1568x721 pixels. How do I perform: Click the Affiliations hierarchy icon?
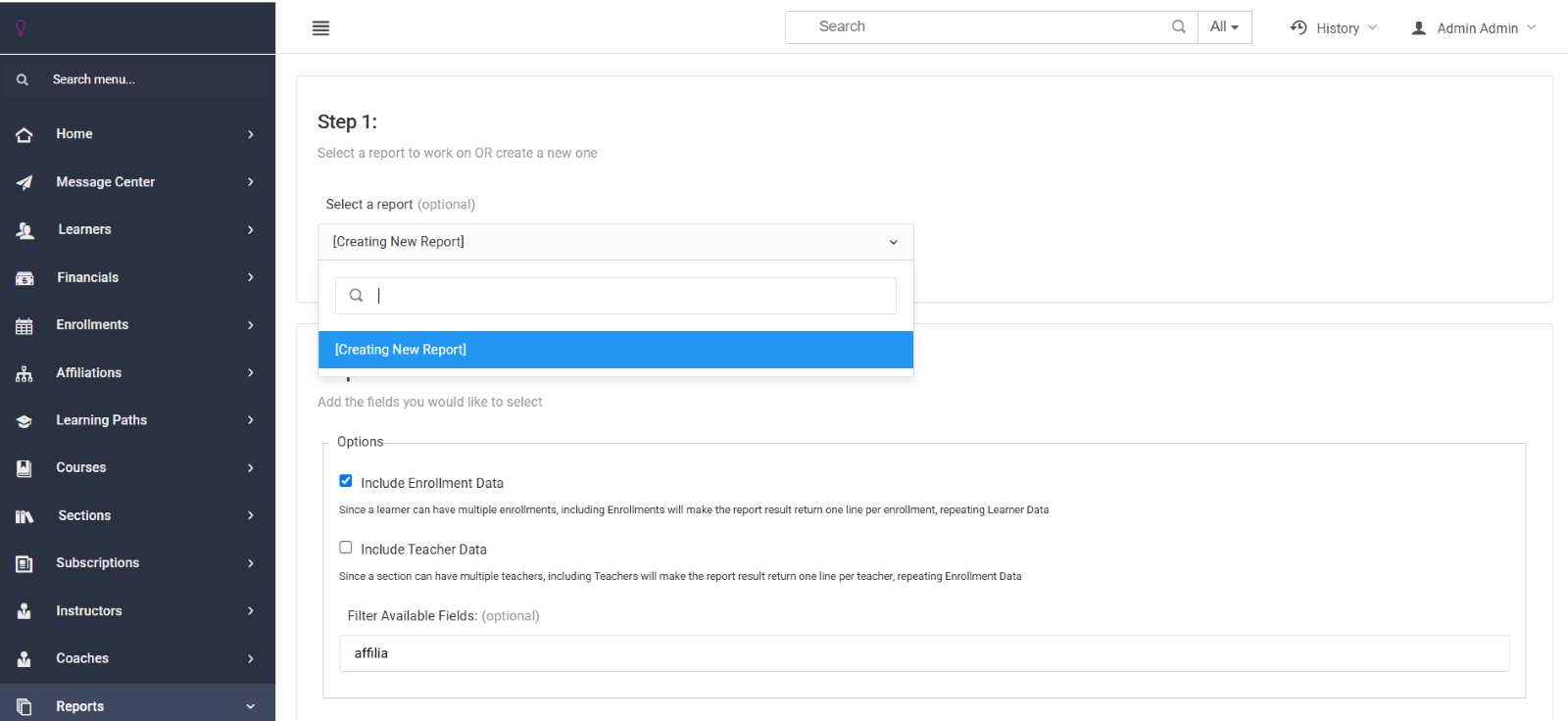click(x=24, y=373)
